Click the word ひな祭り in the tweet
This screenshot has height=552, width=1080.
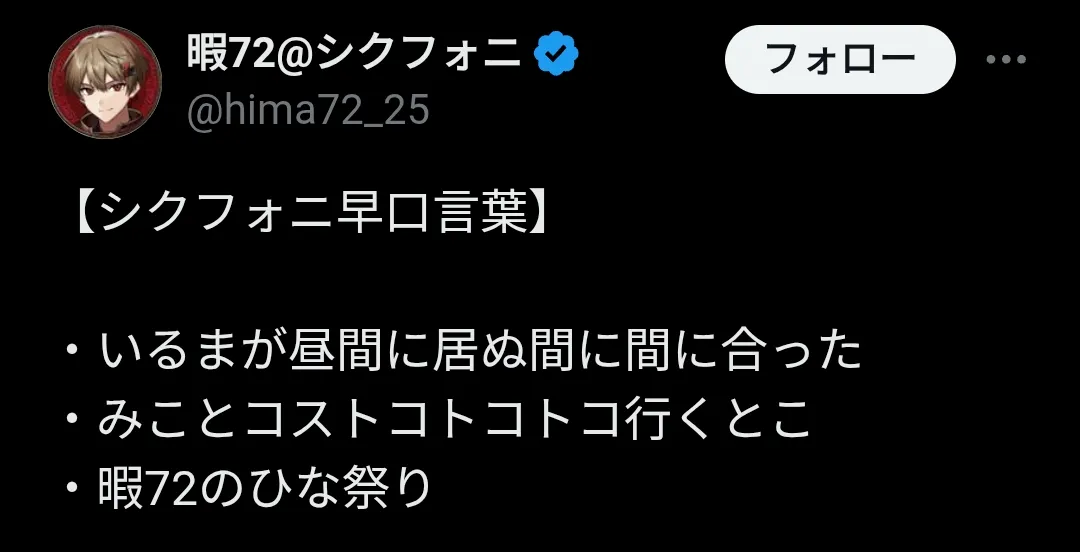tap(338, 487)
